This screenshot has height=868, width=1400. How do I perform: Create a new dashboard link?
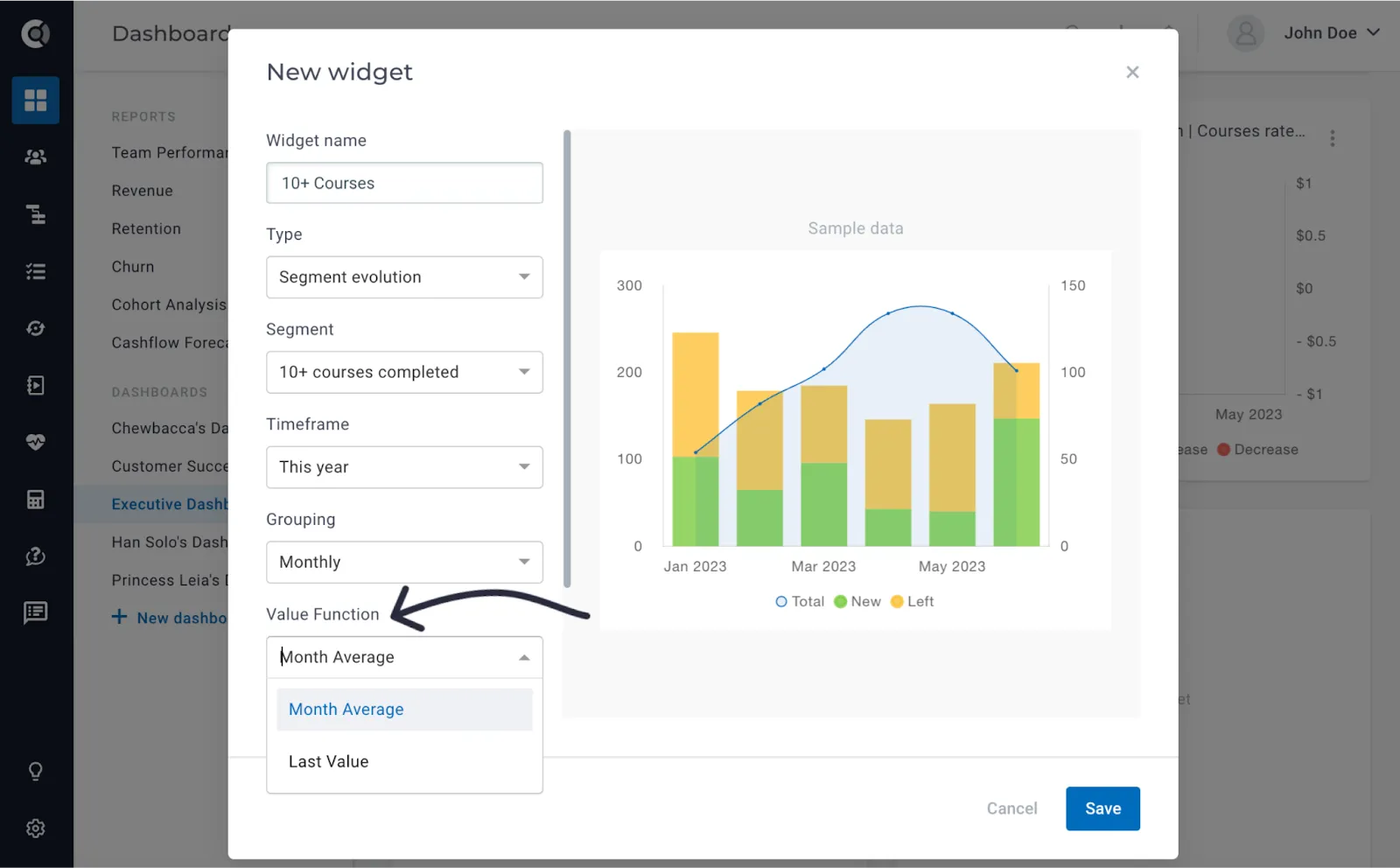[170, 618]
